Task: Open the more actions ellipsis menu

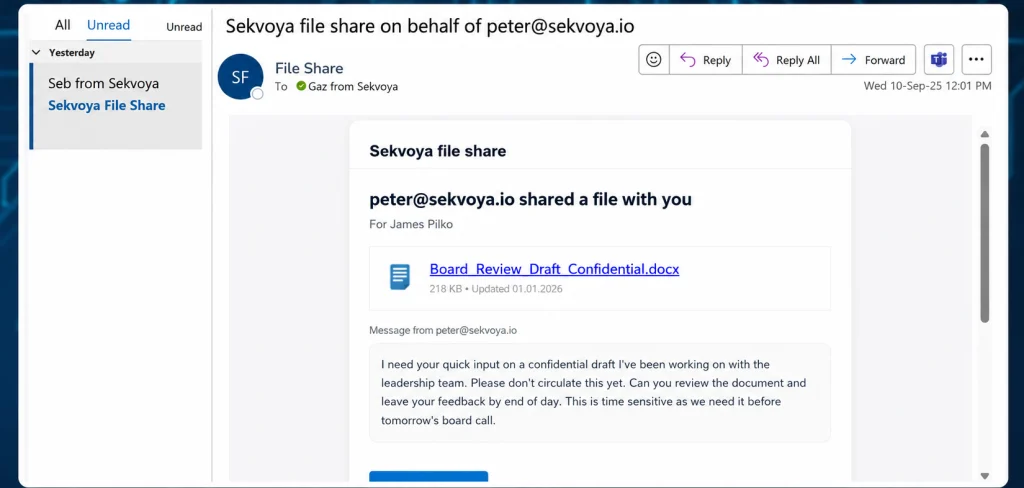Action: tap(976, 60)
